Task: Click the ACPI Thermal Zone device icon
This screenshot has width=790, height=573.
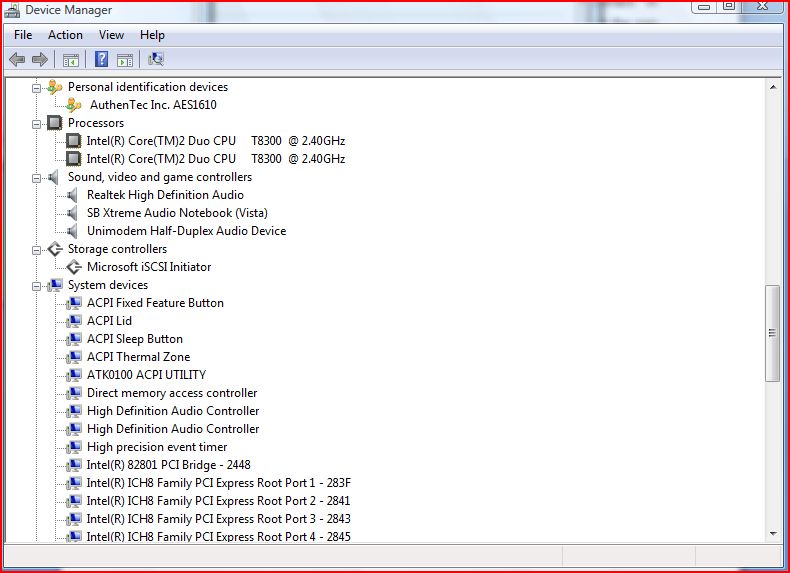Action: tap(74, 357)
